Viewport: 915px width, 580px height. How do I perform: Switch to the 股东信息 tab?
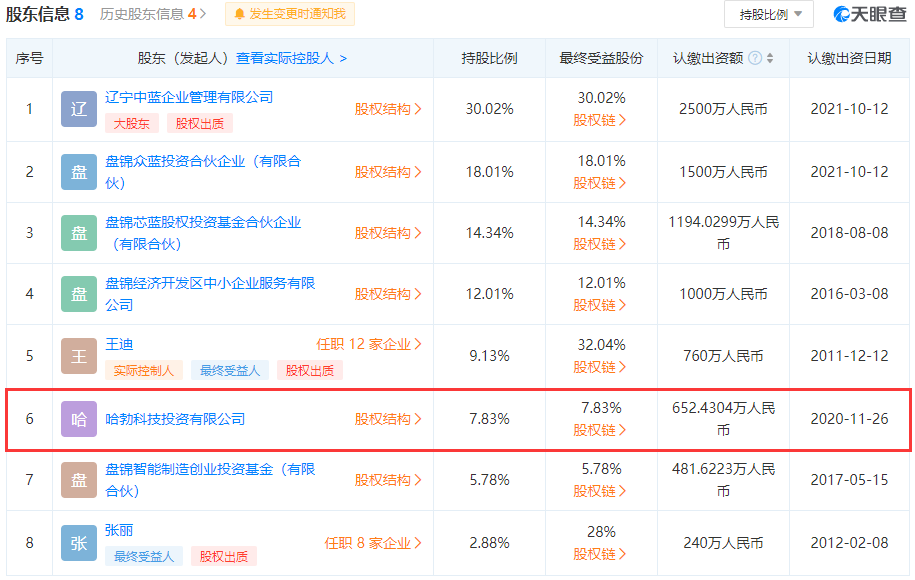click(41, 15)
